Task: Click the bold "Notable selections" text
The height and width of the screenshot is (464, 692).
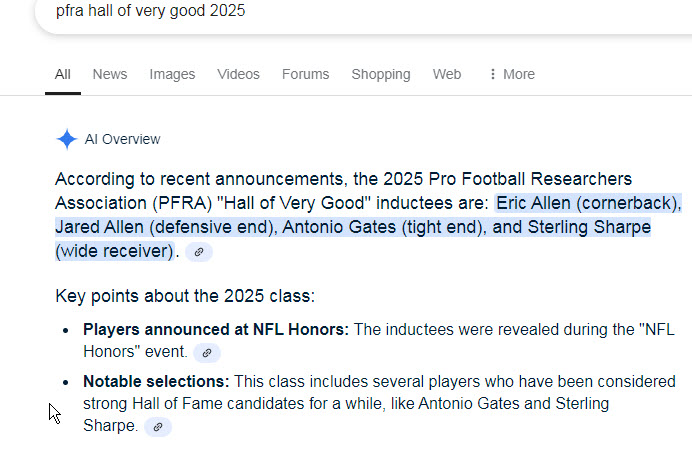Action: coord(156,382)
